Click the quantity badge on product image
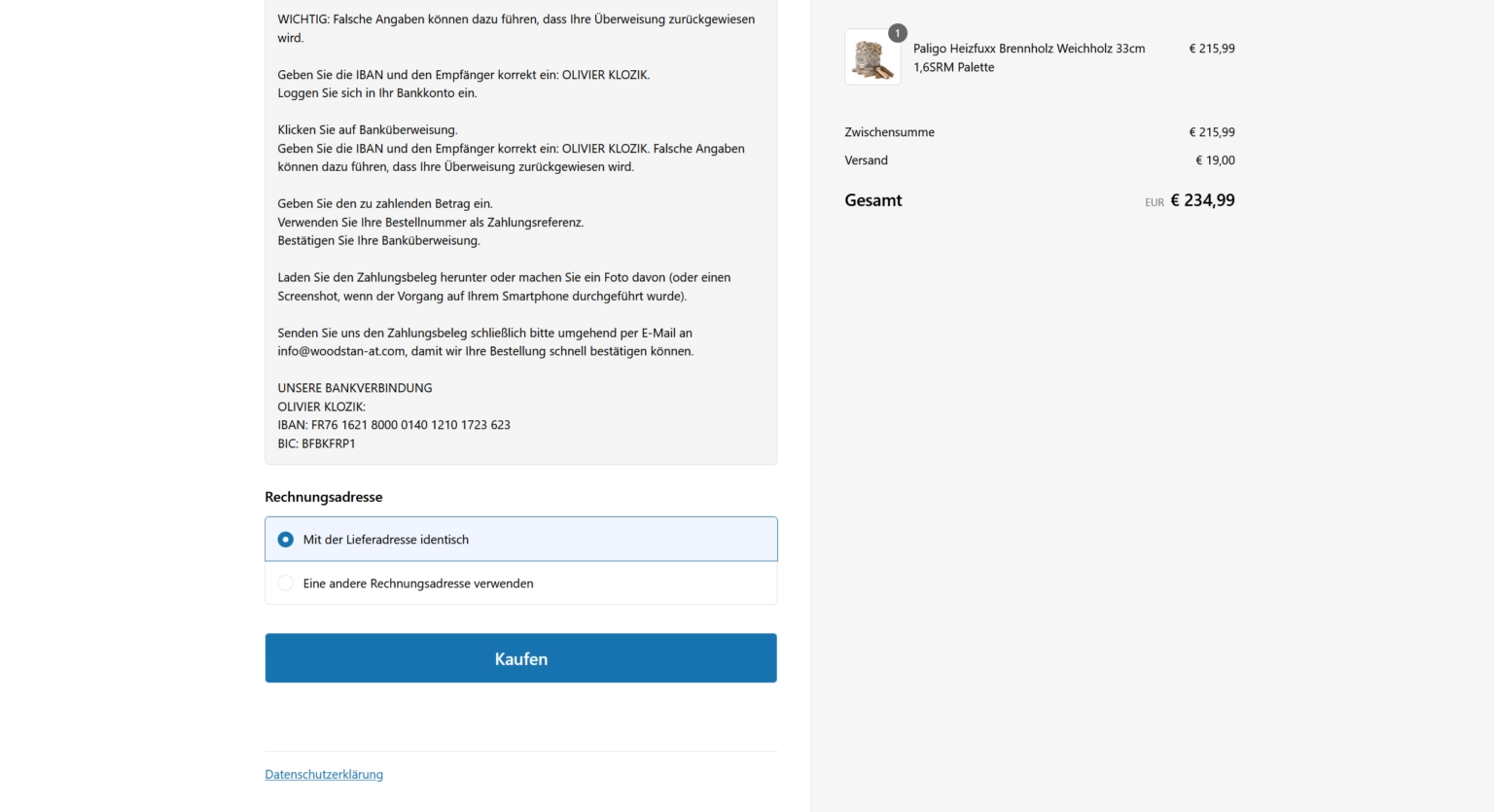Image resolution: width=1494 pixels, height=812 pixels. coord(897,33)
